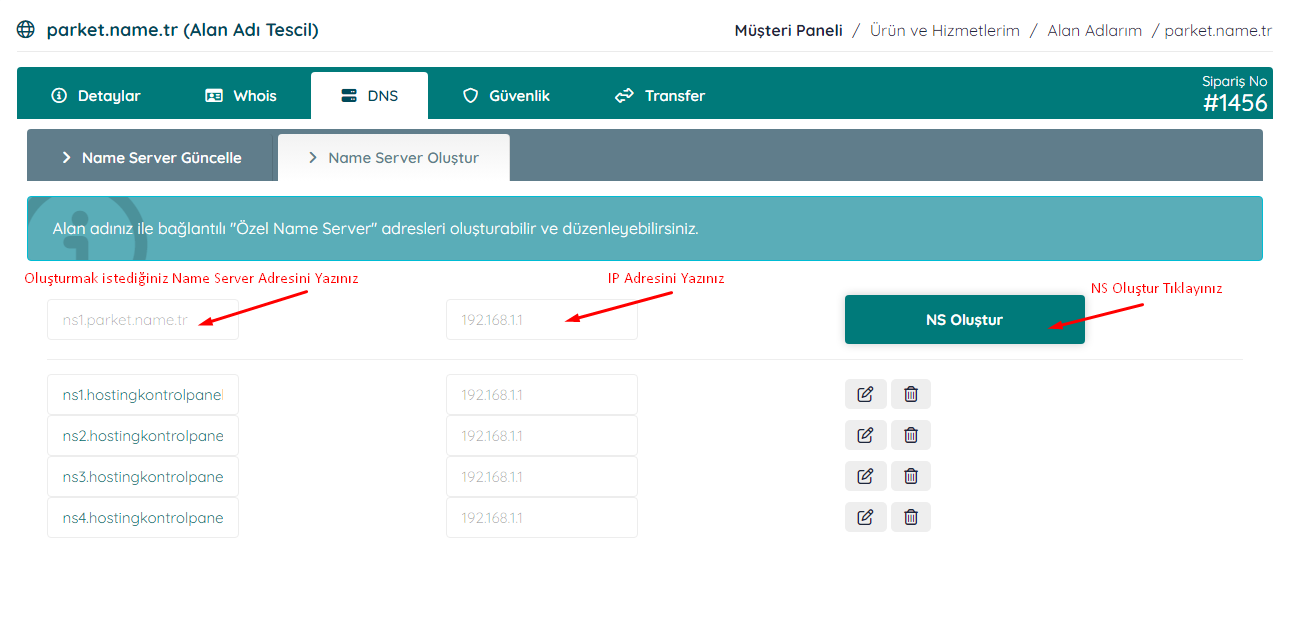Click the IP field in ns3.hostingkontrolpanel row

coord(542,476)
